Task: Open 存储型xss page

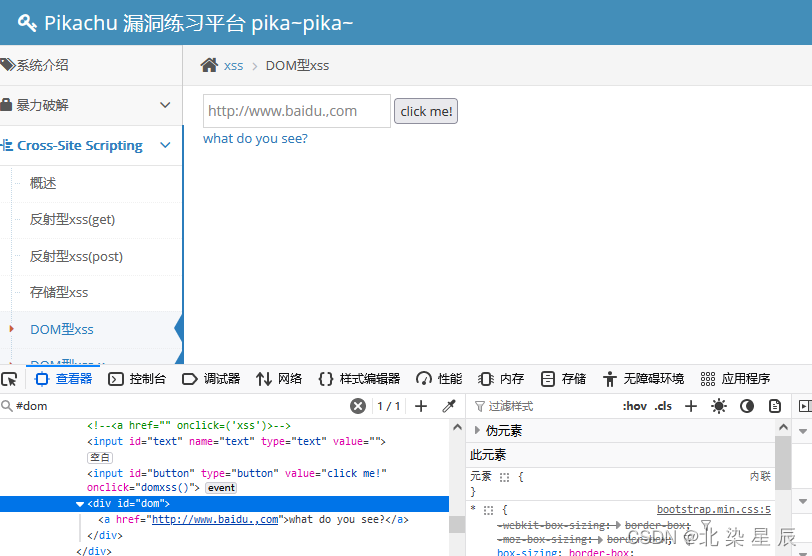Action: (59, 292)
